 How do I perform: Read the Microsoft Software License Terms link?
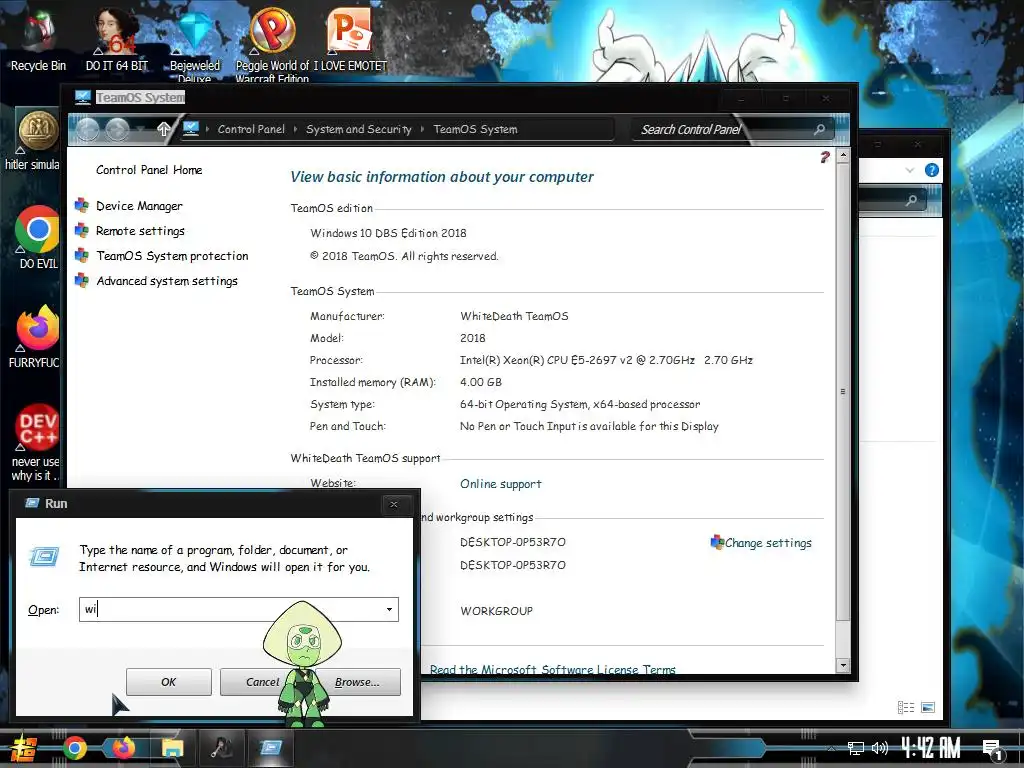(552, 669)
